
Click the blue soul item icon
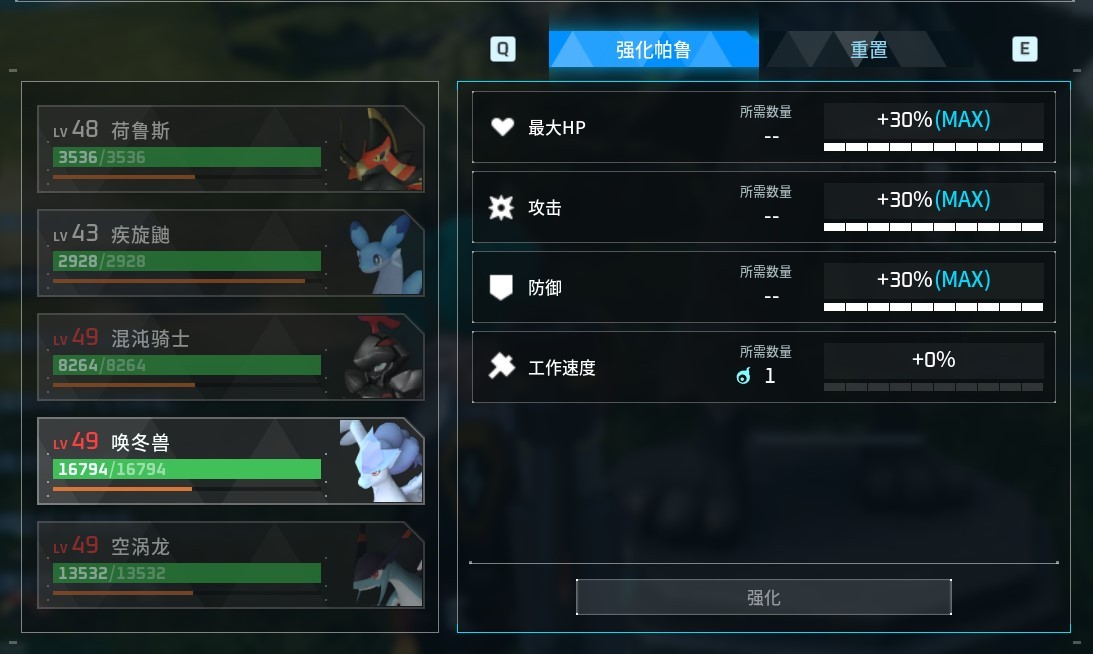pyautogui.click(x=744, y=377)
